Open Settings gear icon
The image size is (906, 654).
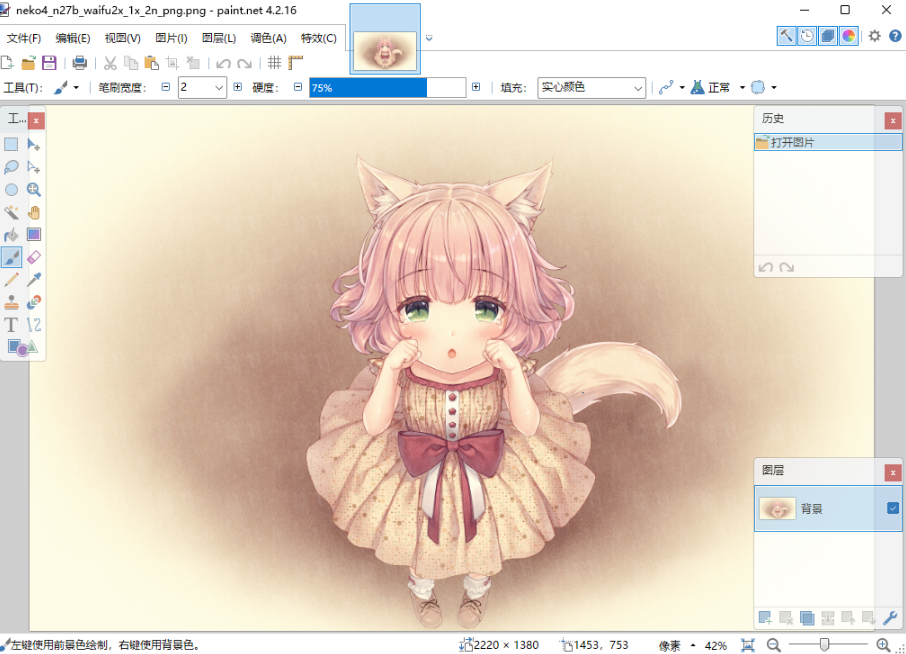point(875,36)
